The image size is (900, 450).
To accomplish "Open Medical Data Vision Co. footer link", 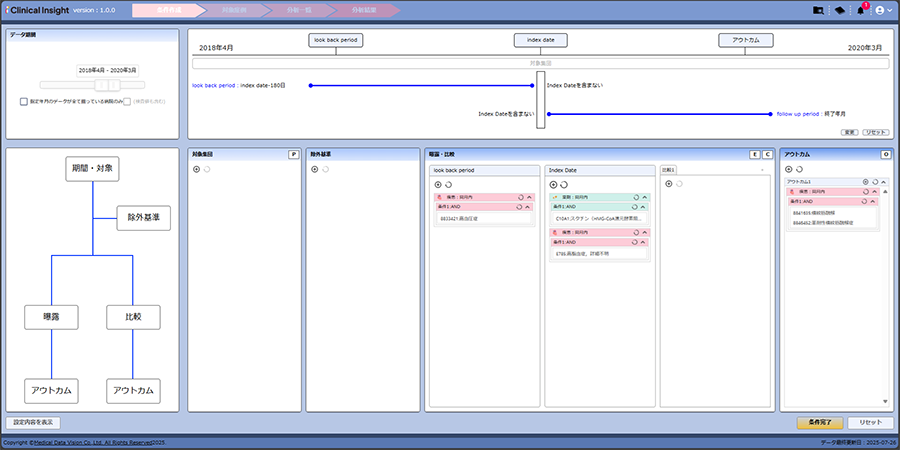I will pos(92,443).
